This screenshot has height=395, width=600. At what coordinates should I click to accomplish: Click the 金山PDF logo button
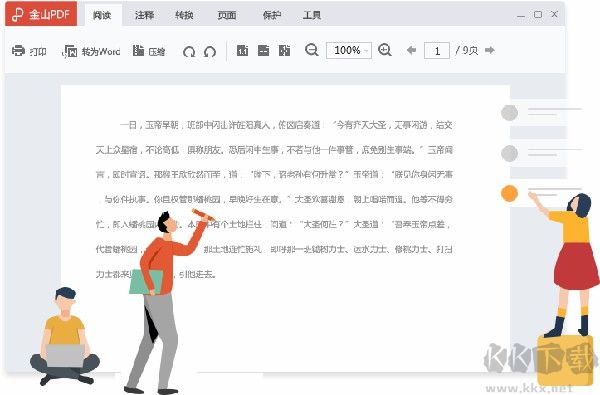[x=41, y=15]
